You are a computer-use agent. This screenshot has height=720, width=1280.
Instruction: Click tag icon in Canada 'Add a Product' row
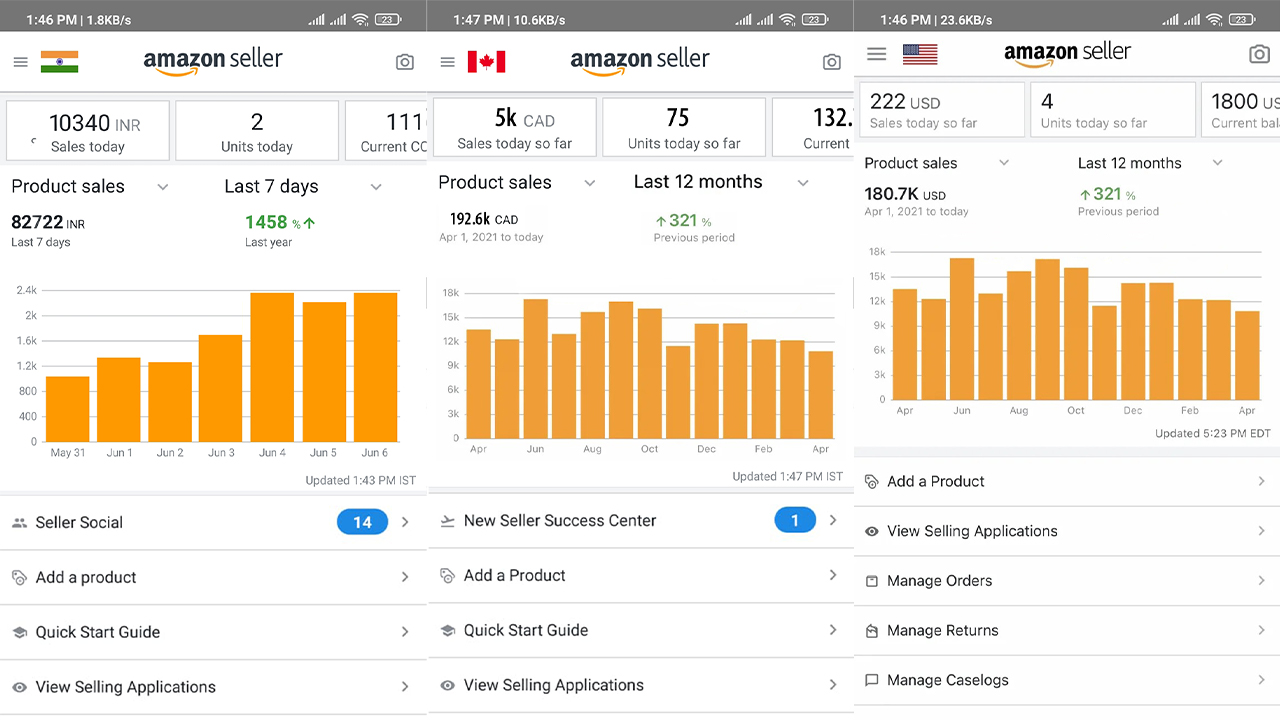click(447, 575)
